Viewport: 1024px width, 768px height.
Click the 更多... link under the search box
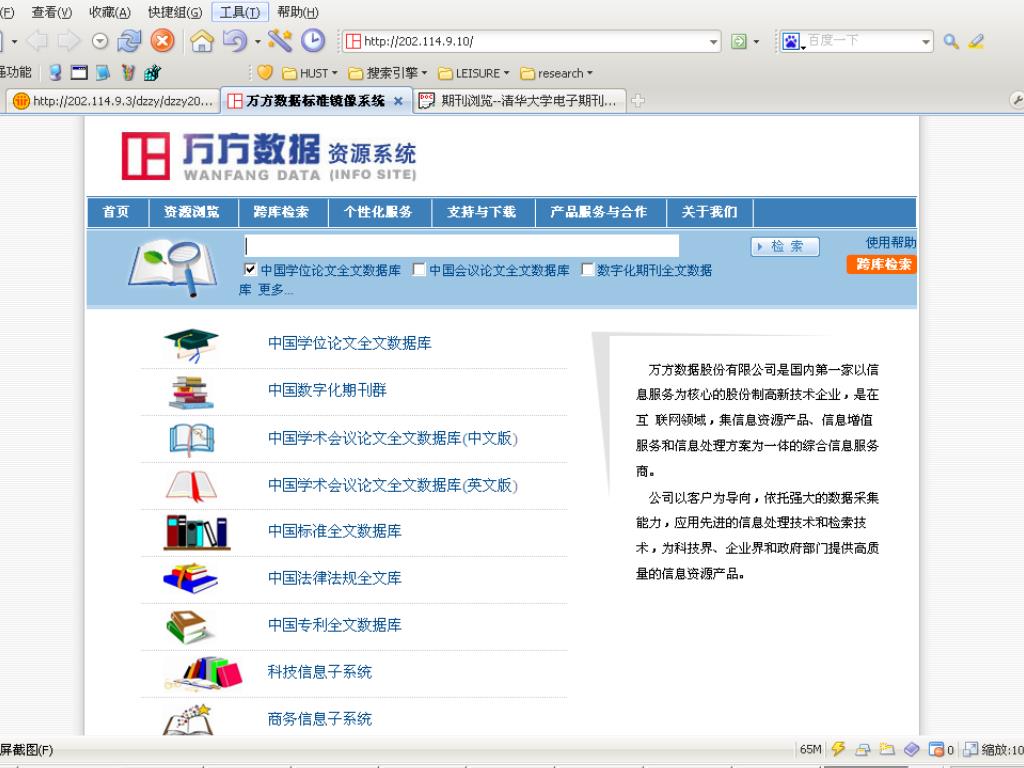point(275,289)
